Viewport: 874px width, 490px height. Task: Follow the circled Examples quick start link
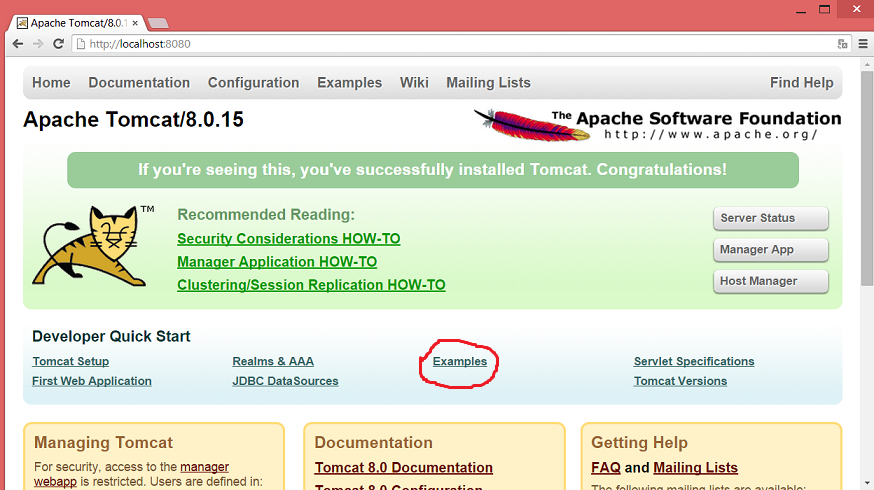[x=460, y=362]
